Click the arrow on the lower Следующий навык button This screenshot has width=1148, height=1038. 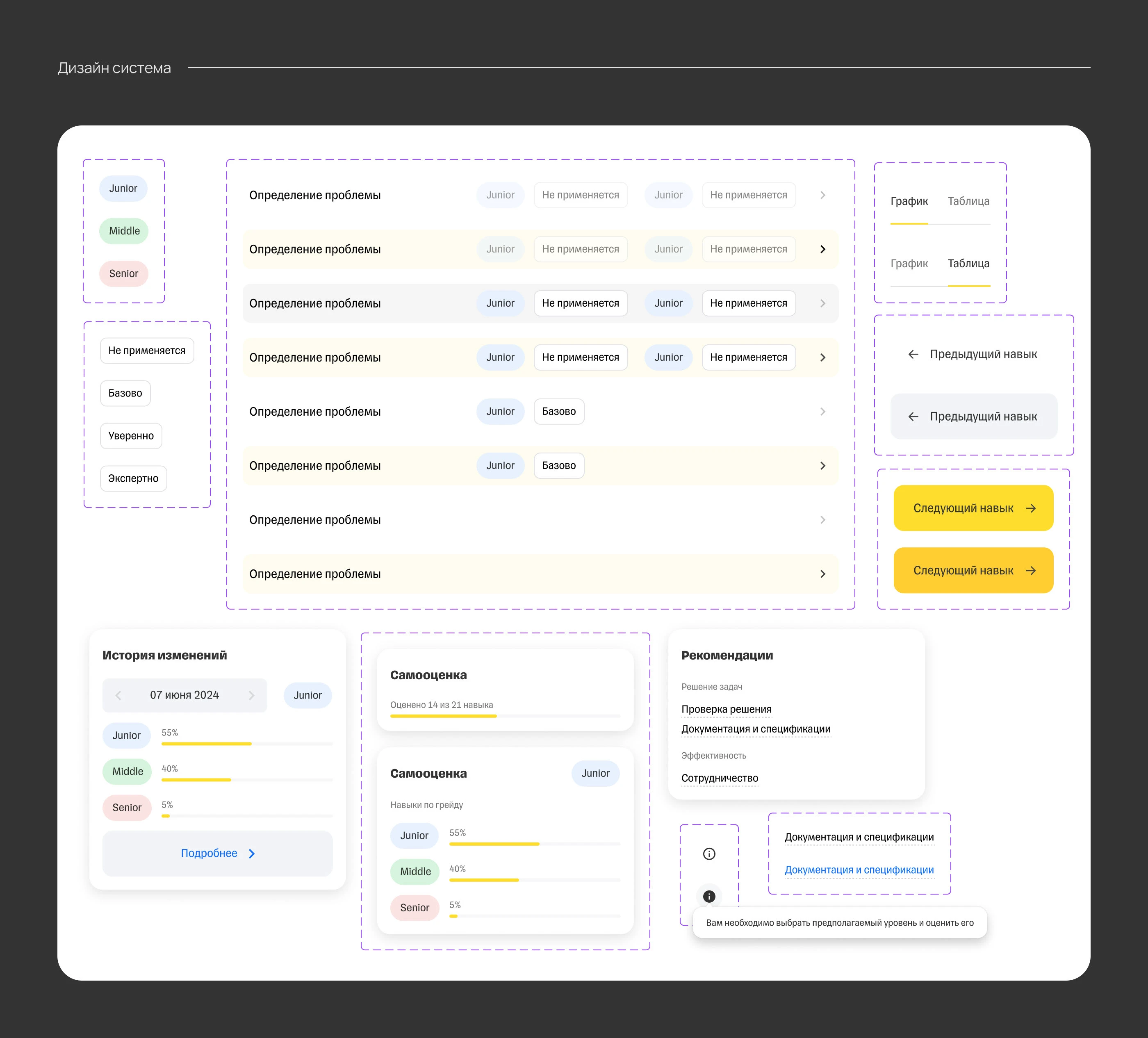coord(1031,571)
